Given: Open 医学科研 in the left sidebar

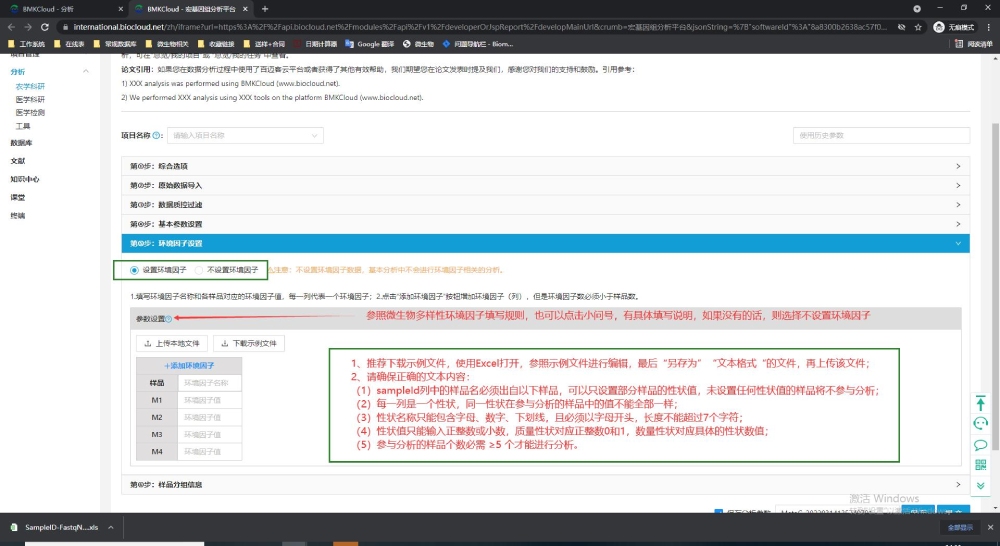Looking at the screenshot, I should tap(30, 100).
